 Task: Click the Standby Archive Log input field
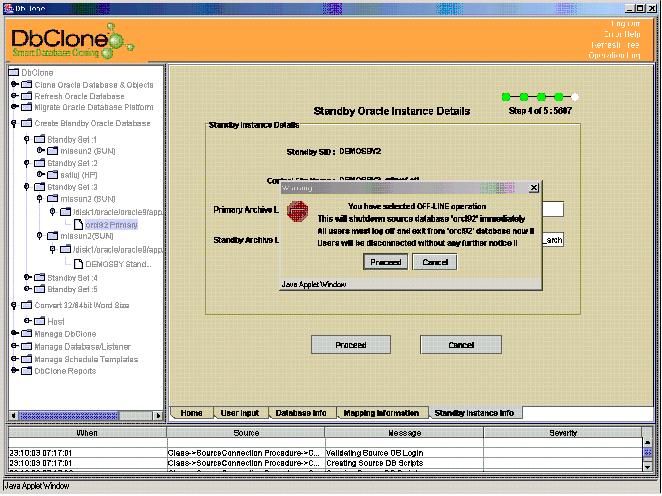click(x=553, y=240)
